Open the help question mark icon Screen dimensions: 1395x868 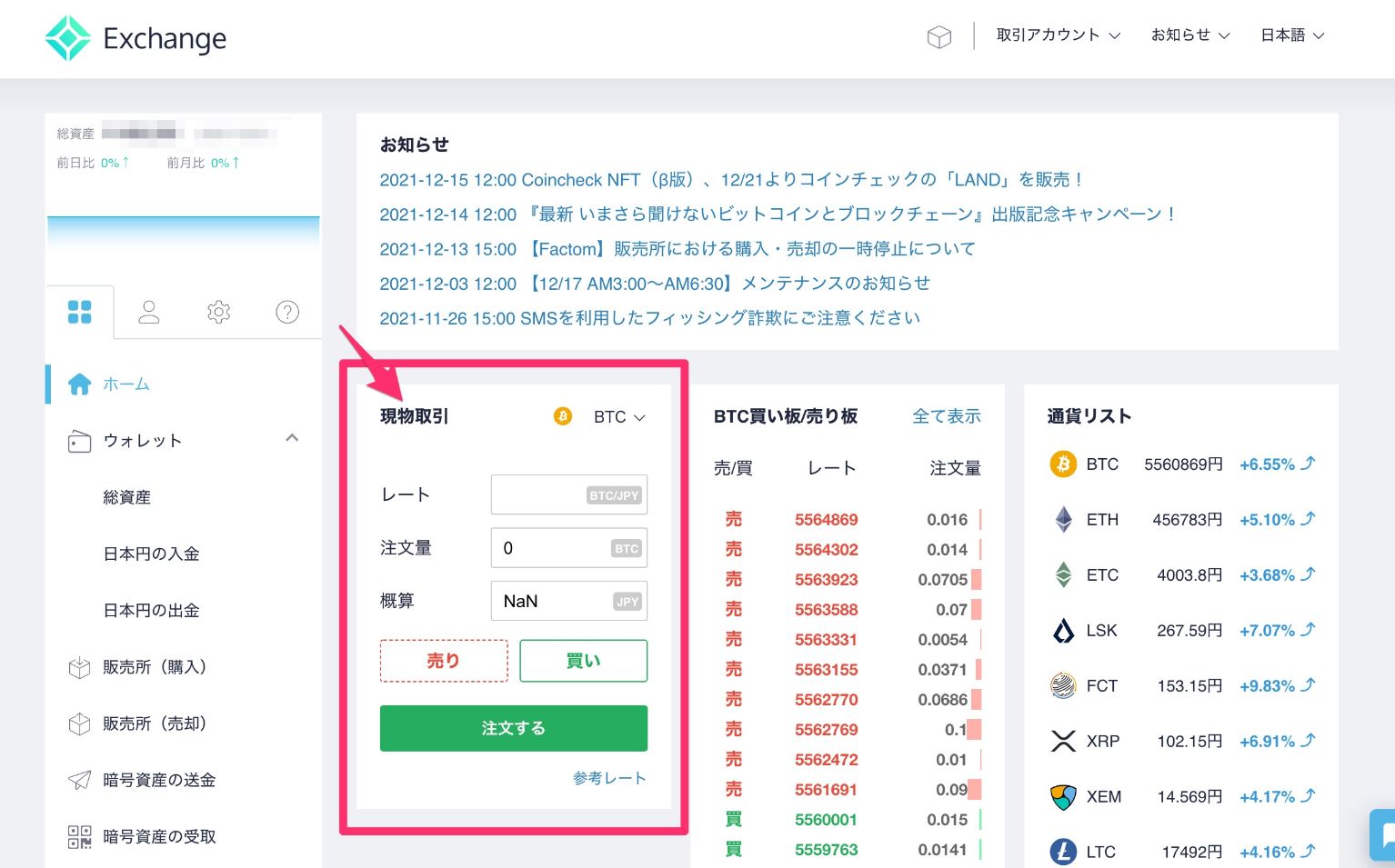[287, 312]
